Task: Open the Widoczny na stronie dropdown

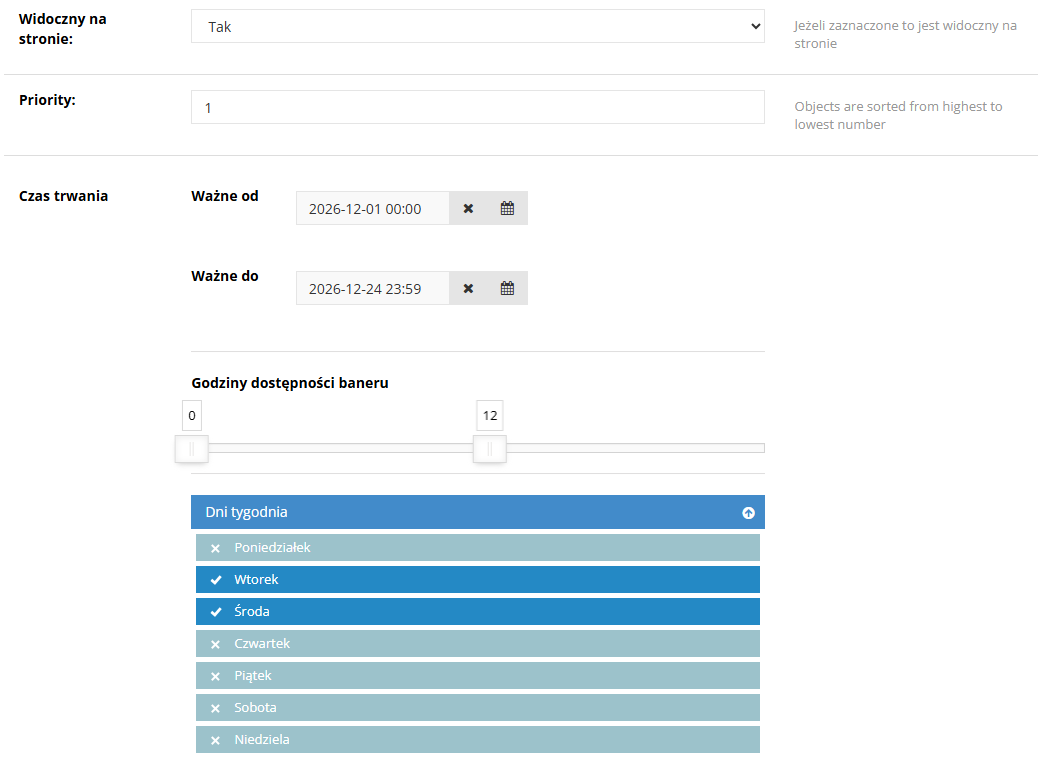Action: (x=478, y=27)
